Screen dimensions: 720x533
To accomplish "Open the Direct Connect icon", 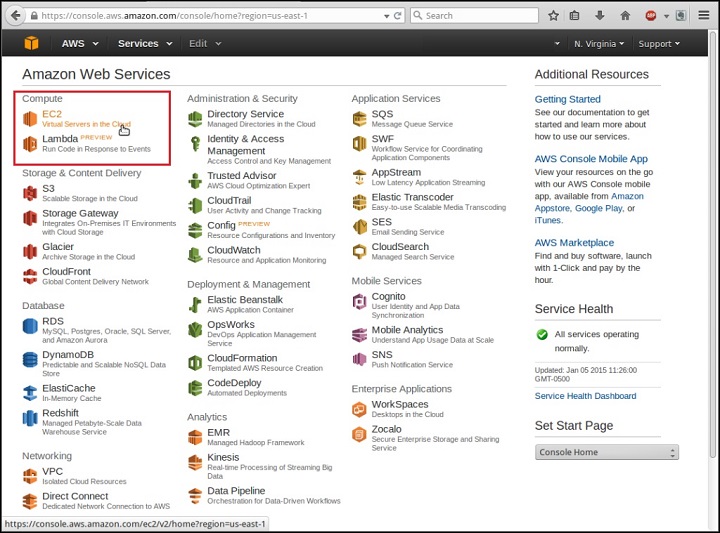I will (30, 501).
